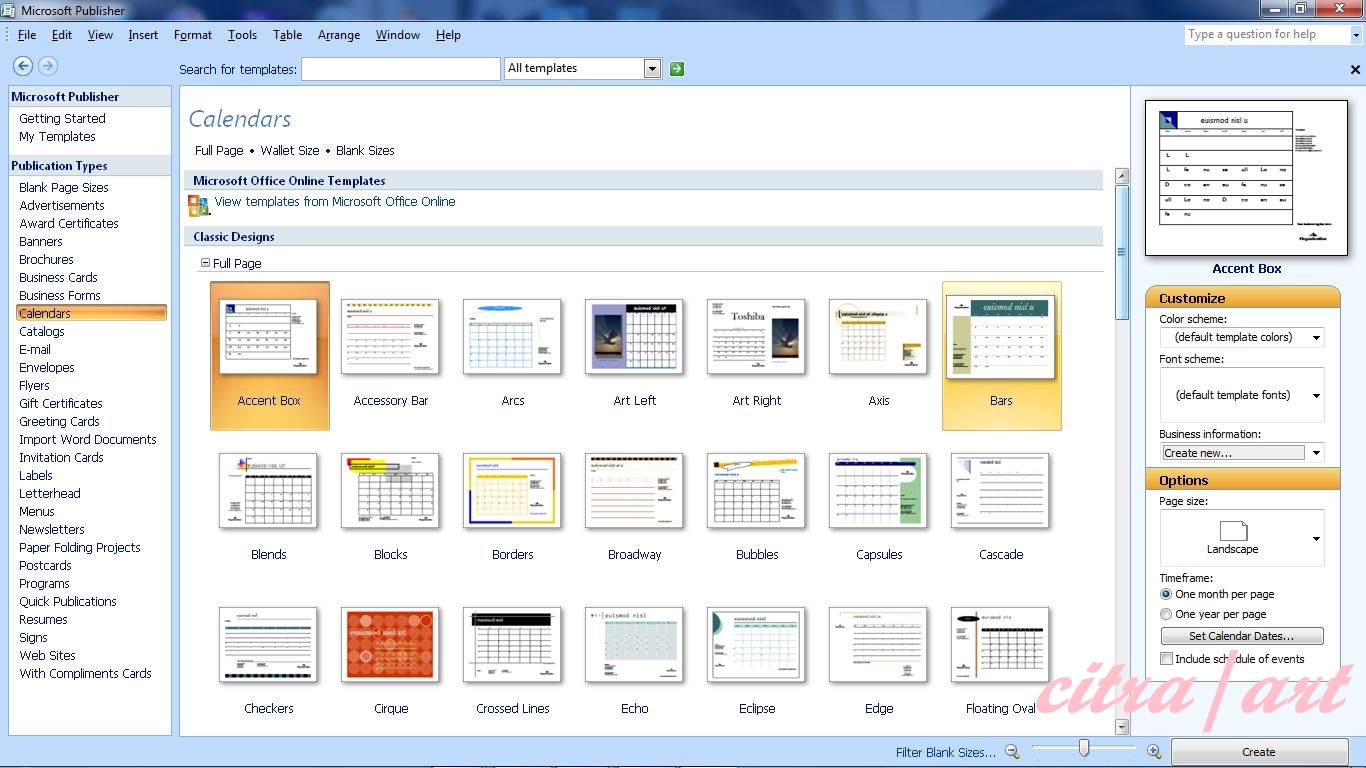Collapse the Full Page section
Screen dimensions: 1366x768
[x=205, y=263]
